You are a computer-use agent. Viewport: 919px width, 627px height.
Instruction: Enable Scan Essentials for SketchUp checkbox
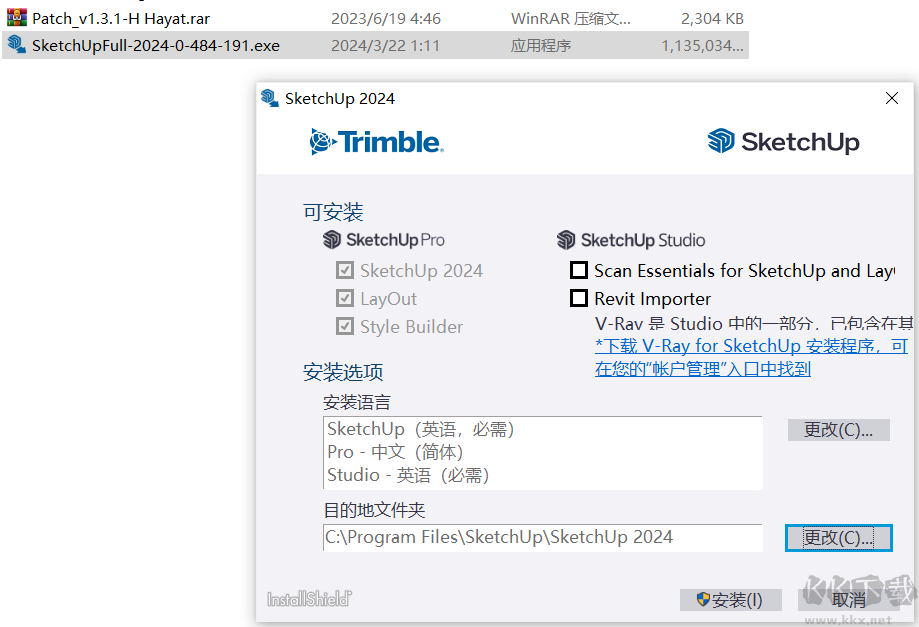click(579, 270)
